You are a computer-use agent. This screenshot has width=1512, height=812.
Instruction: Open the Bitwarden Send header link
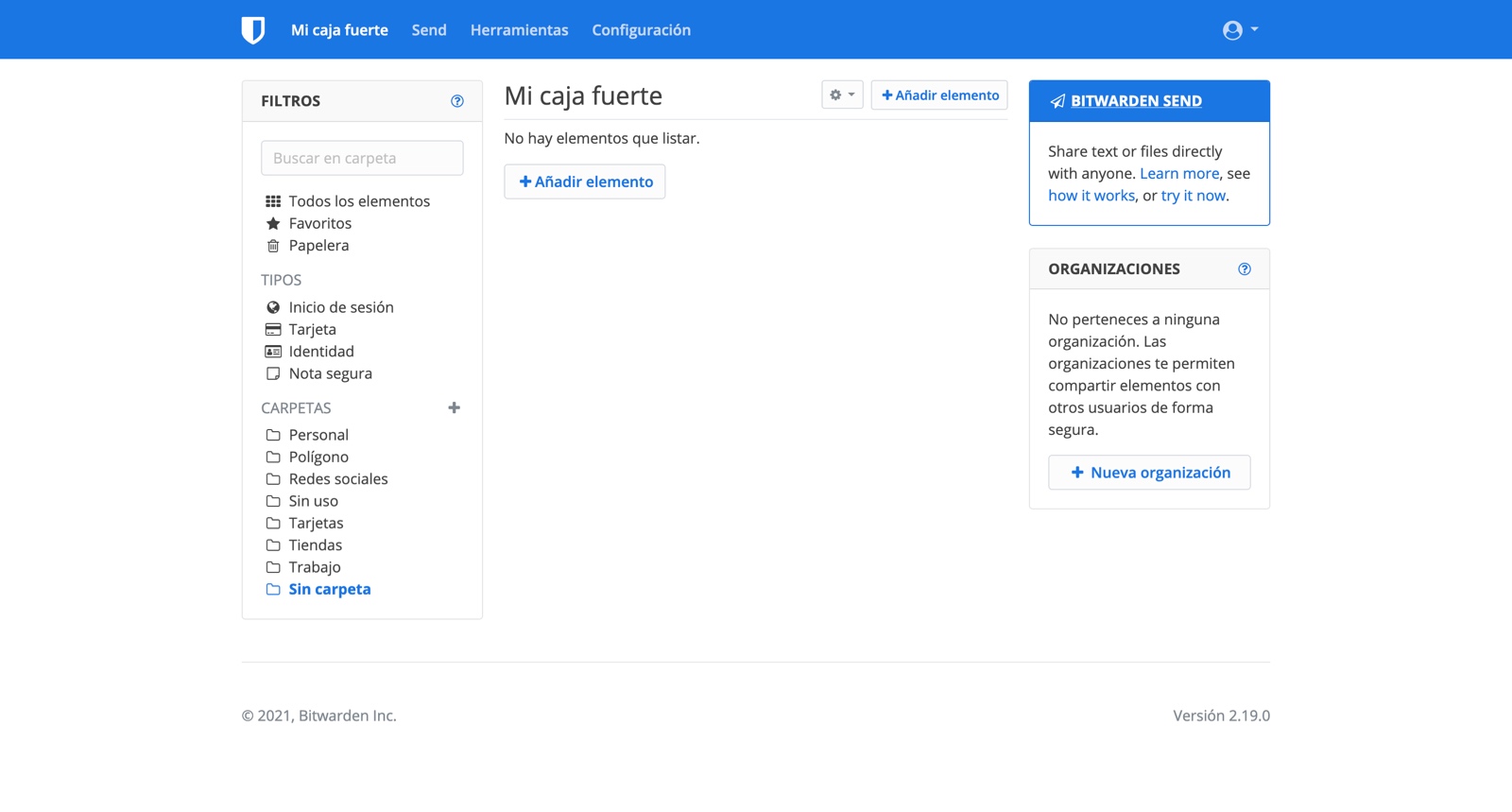[1136, 101]
